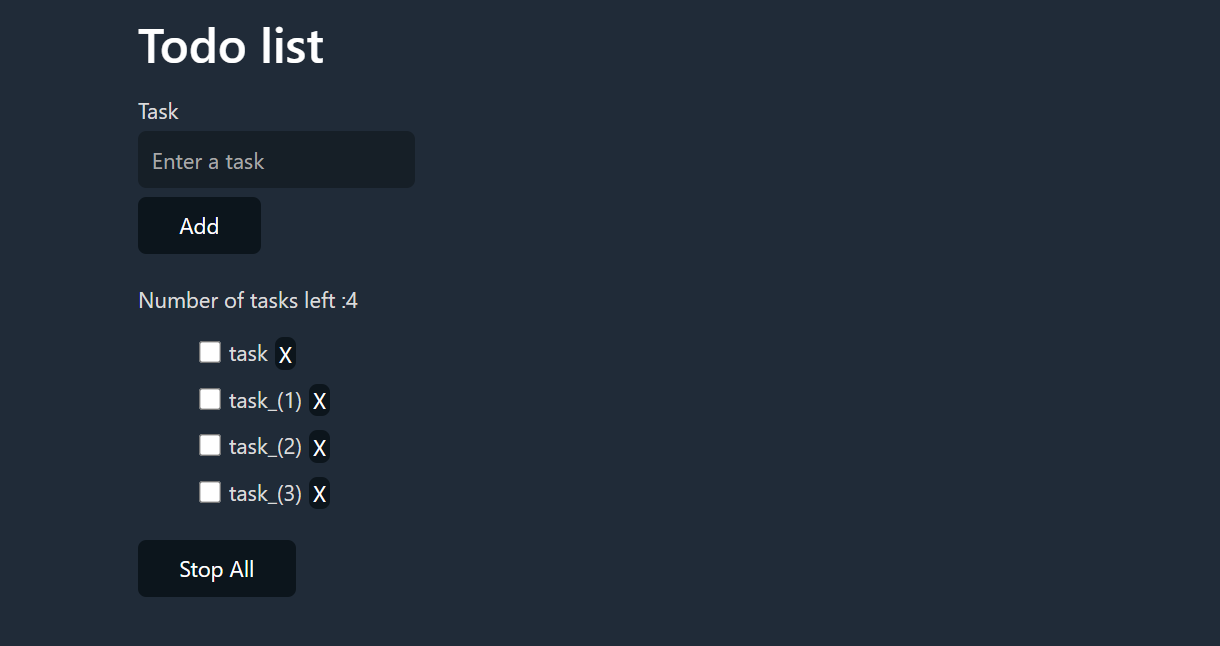The image size is (1220, 646).
Task: Click the tasks remaining counter text
Action: tap(248, 300)
